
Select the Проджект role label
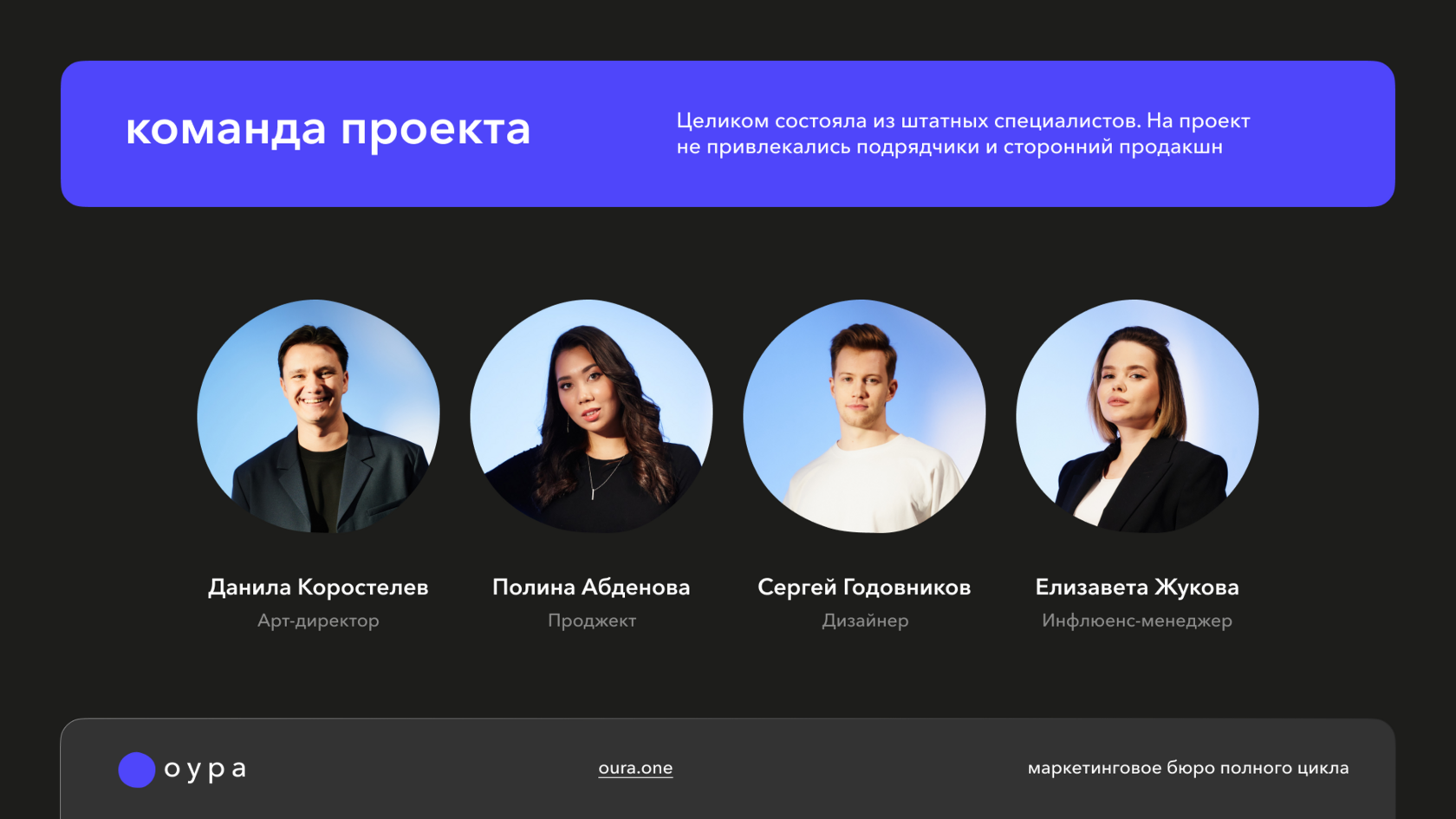tap(592, 621)
